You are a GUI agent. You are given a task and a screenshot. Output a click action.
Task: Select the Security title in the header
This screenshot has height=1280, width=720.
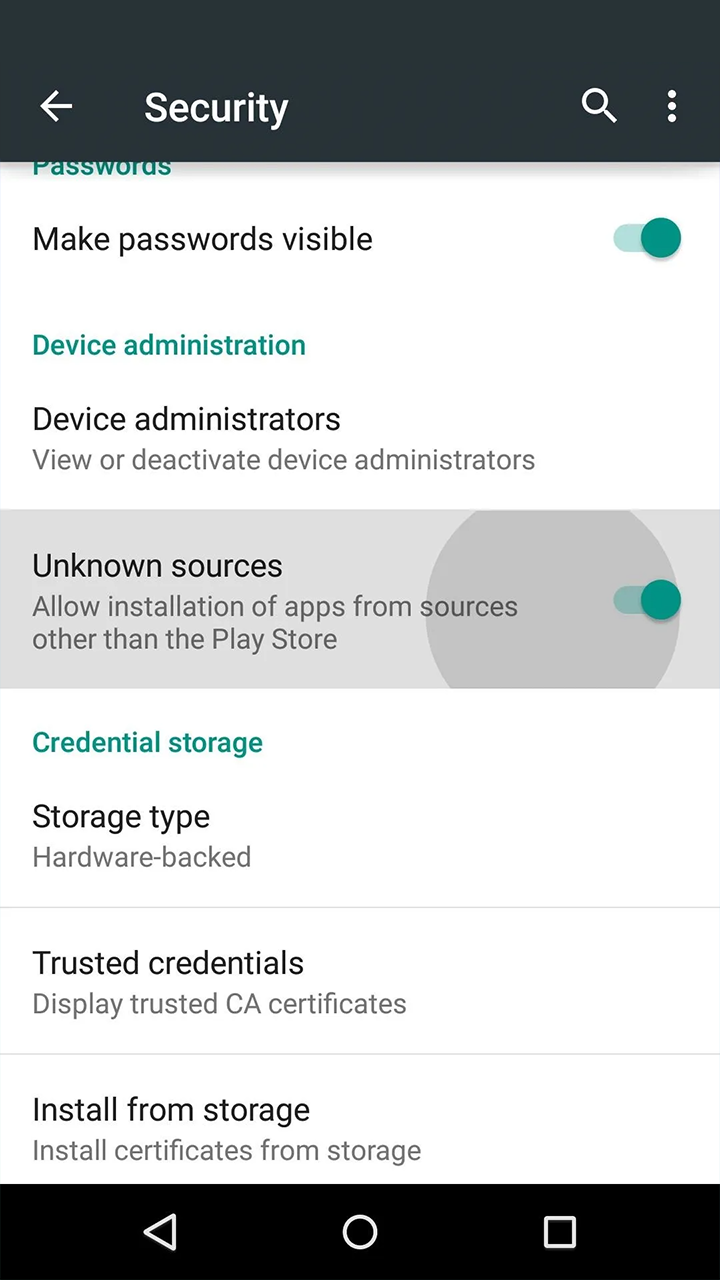[x=216, y=107]
